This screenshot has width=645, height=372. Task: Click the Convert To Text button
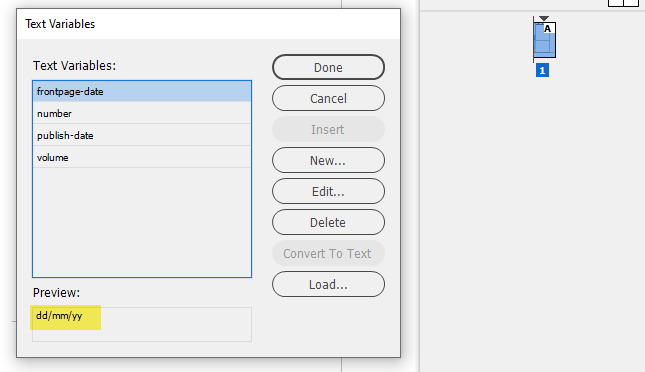[328, 253]
